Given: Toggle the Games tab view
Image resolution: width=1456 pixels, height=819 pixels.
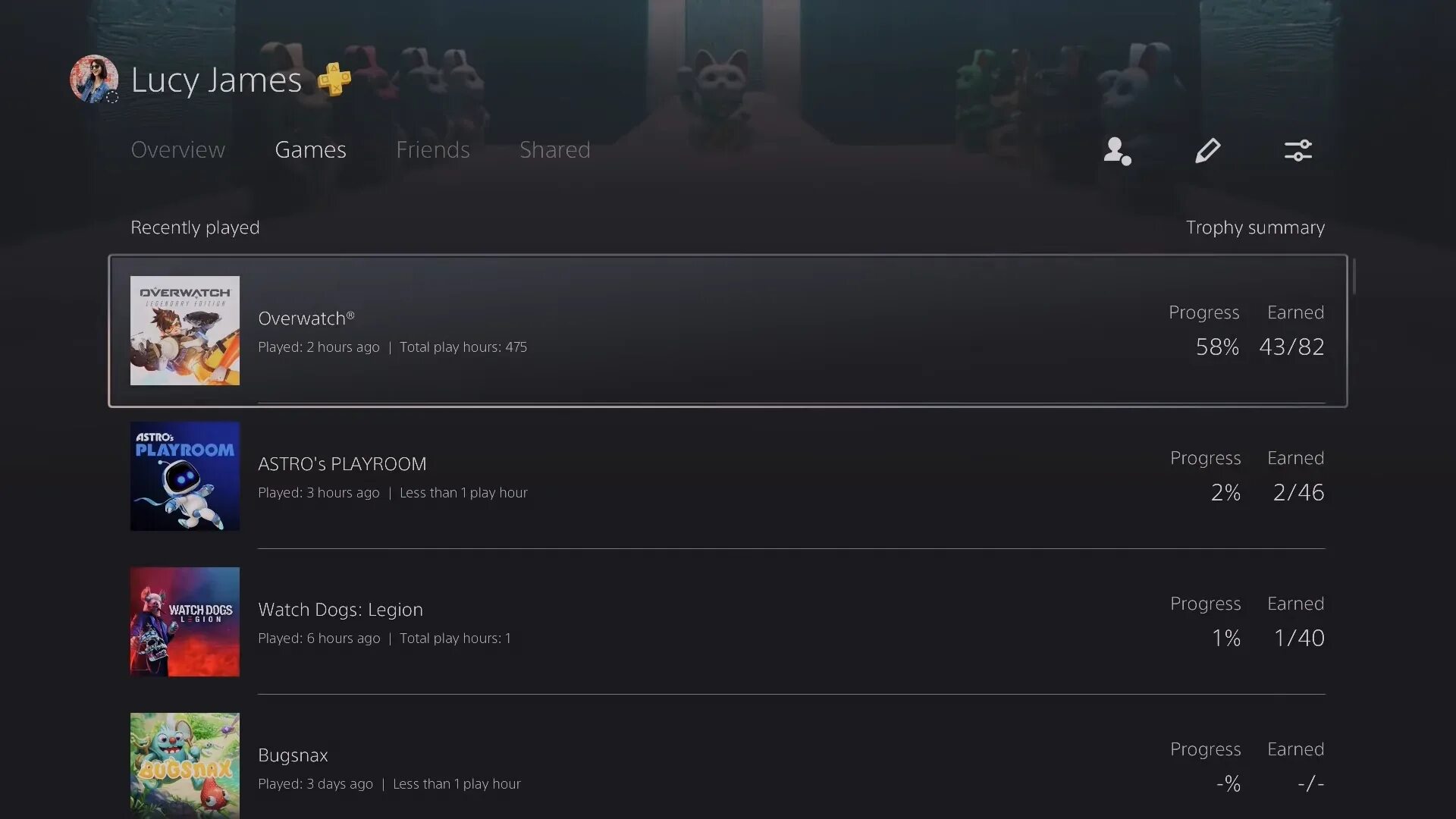Looking at the screenshot, I should [x=310, y=149].
